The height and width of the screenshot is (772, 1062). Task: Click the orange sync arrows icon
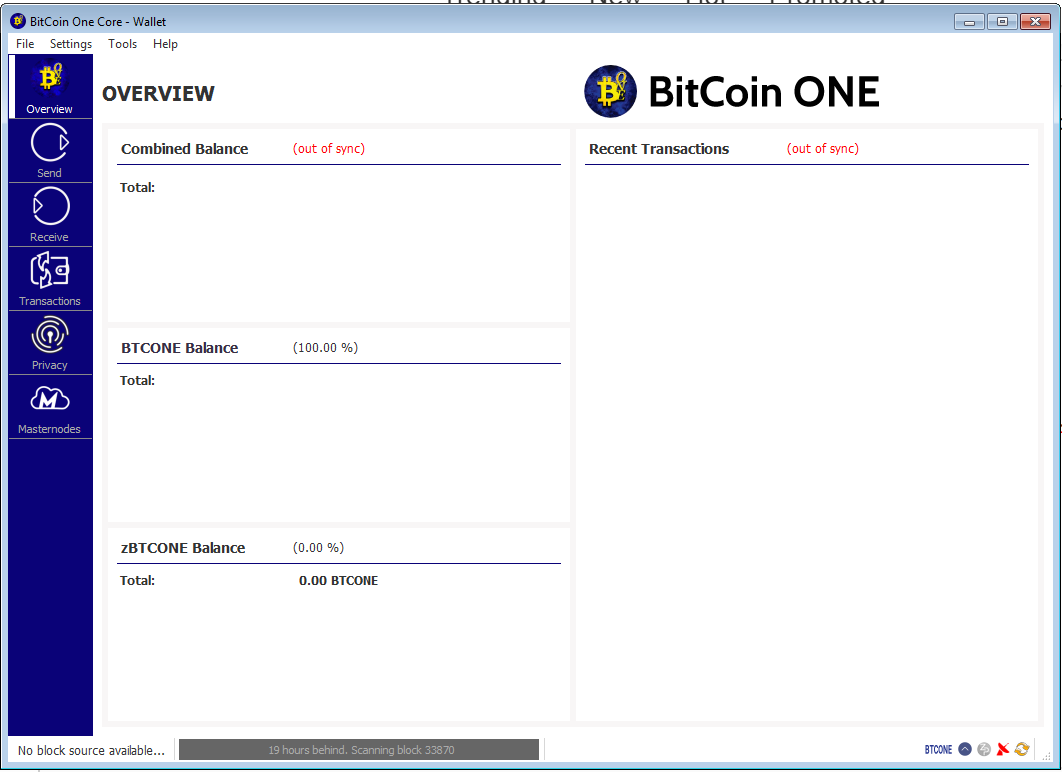click(x=1022, y=749)
